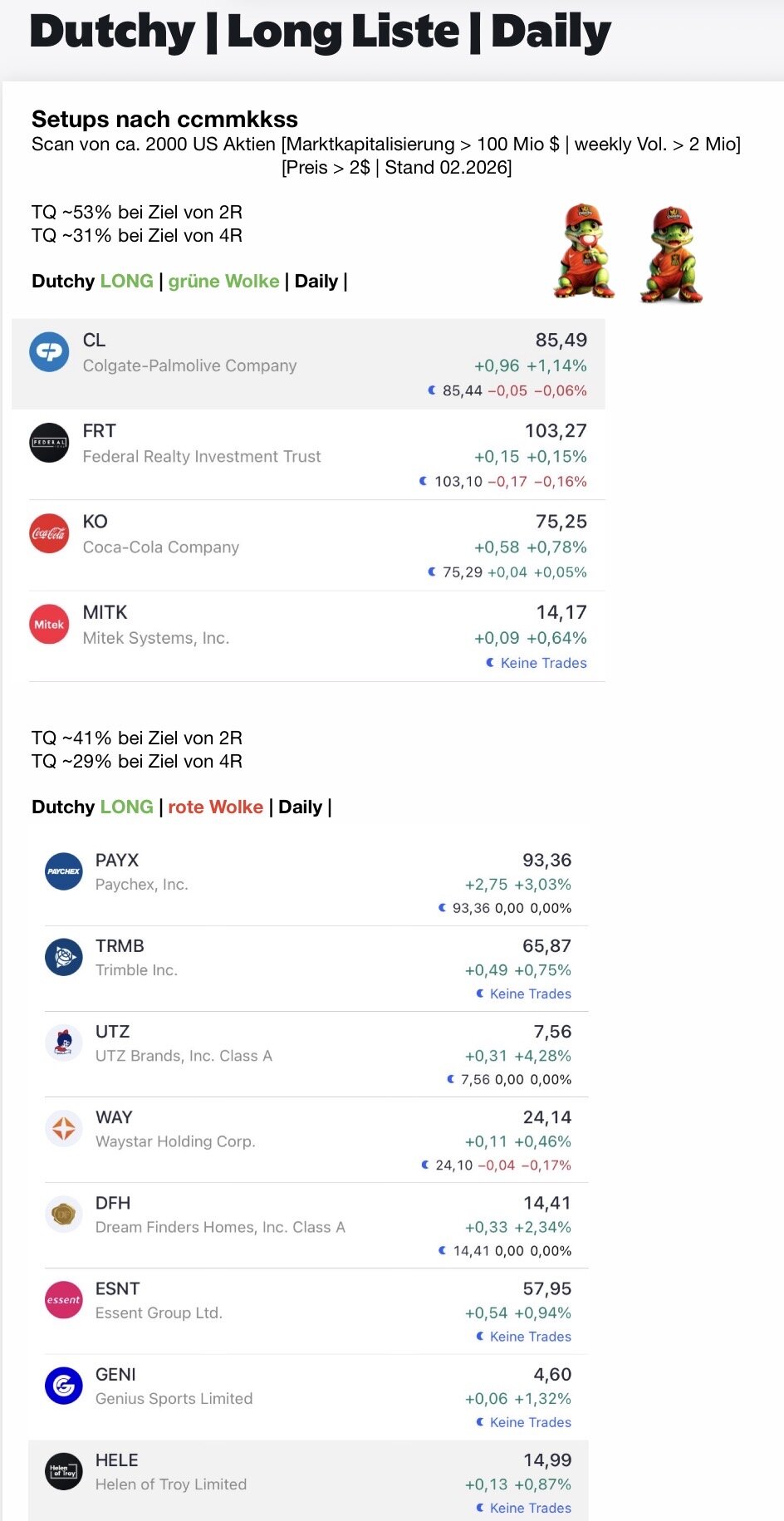Click 'Keine Trades' link under MITK
784x1521 pixels.
(x=543, y=663)
